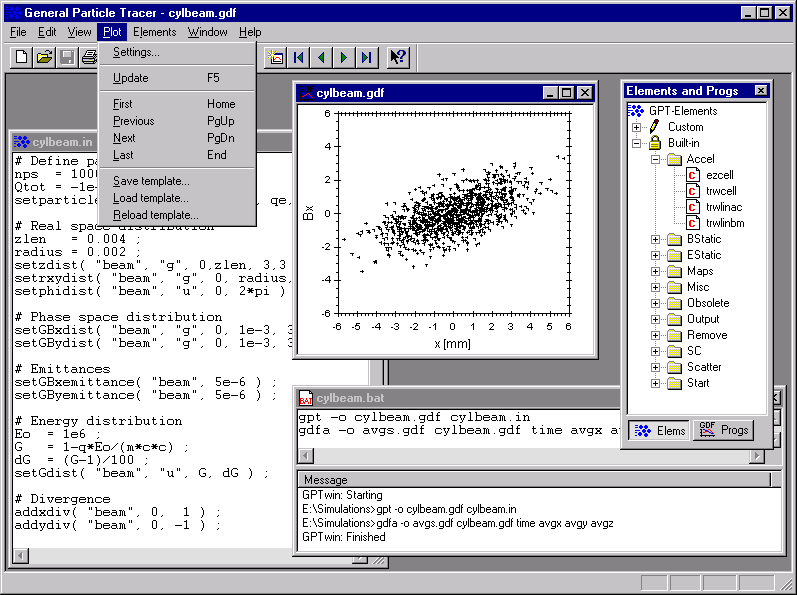Collapse the Accel folder node

656,159
